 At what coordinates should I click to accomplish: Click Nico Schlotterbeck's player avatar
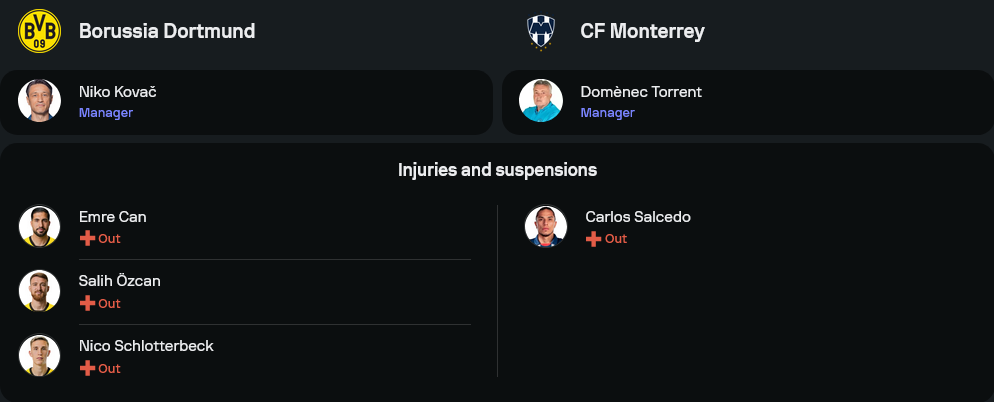point(40,356)
